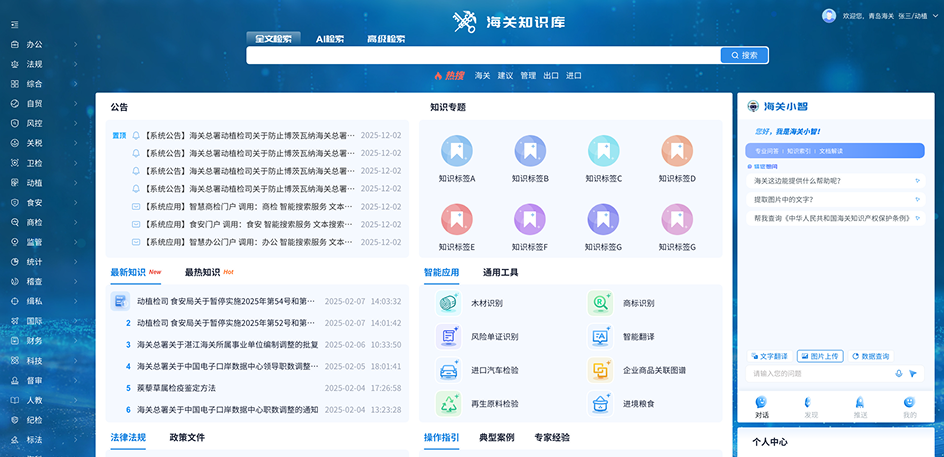The width and height of the screenshot is (944, 457).
Task: Select the 知识标签A bookmark icon
Action: 457,151
